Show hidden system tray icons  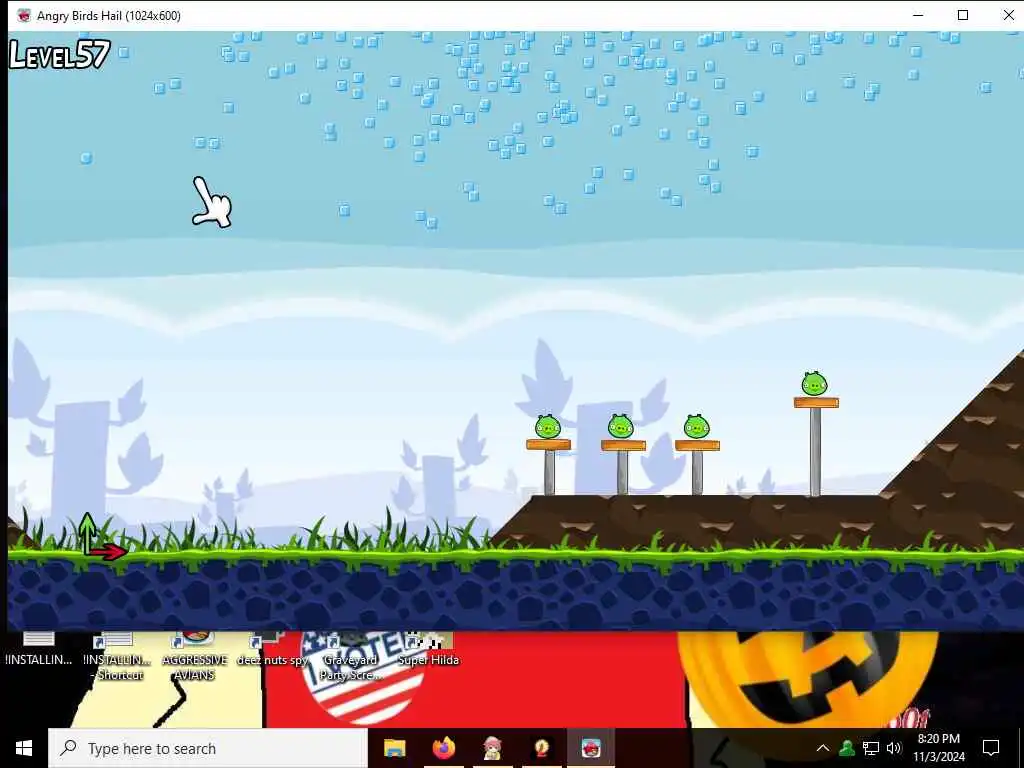(x=823, y=748)
